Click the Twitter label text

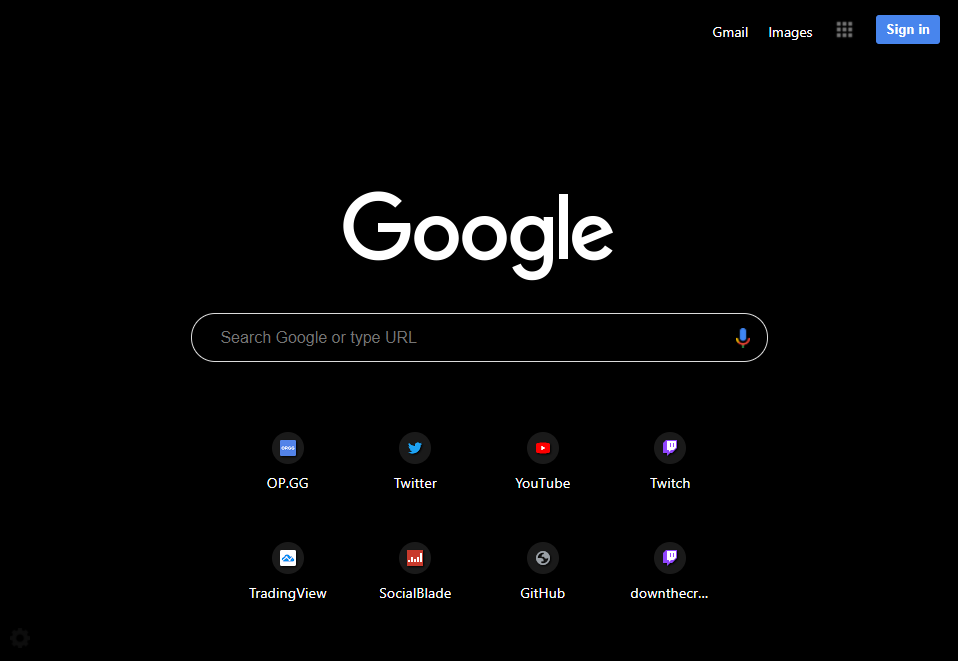click(415, 483)
